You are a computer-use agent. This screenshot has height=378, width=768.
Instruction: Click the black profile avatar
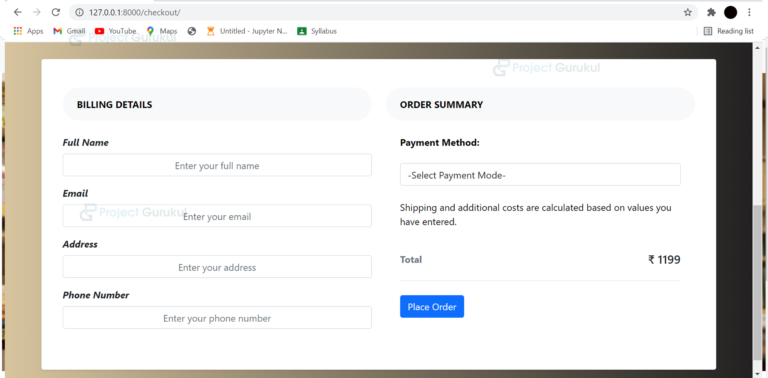click(x=730, y=12)
